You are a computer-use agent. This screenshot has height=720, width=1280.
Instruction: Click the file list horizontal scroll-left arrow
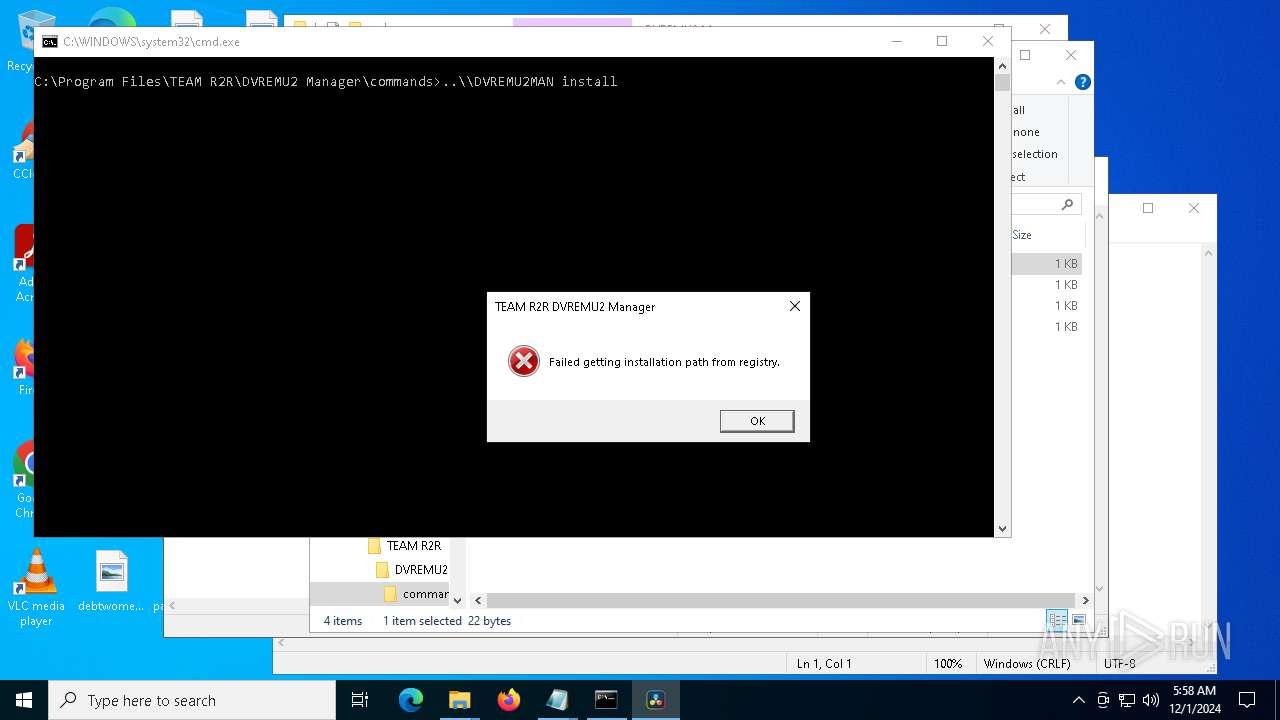point(478,600)
